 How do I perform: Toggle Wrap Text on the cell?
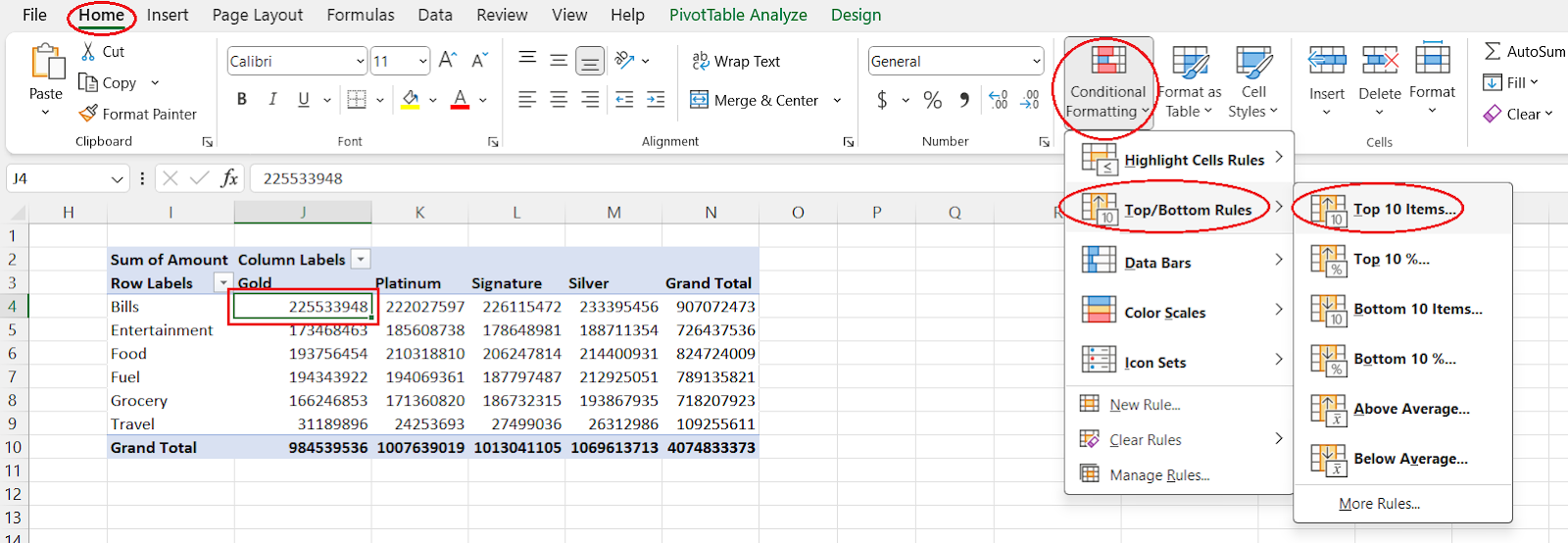[736, 61]
